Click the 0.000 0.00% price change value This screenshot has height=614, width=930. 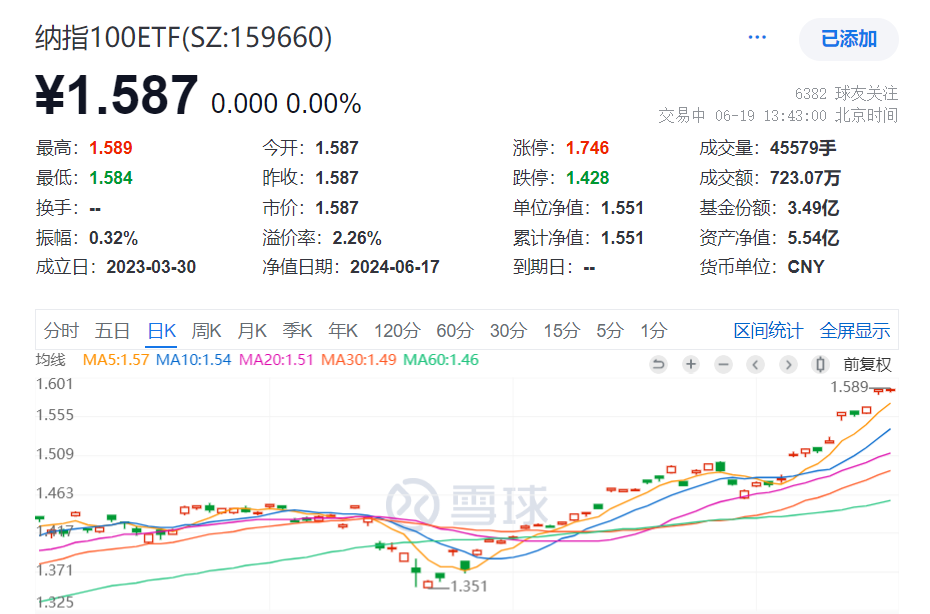coord(286,103)
